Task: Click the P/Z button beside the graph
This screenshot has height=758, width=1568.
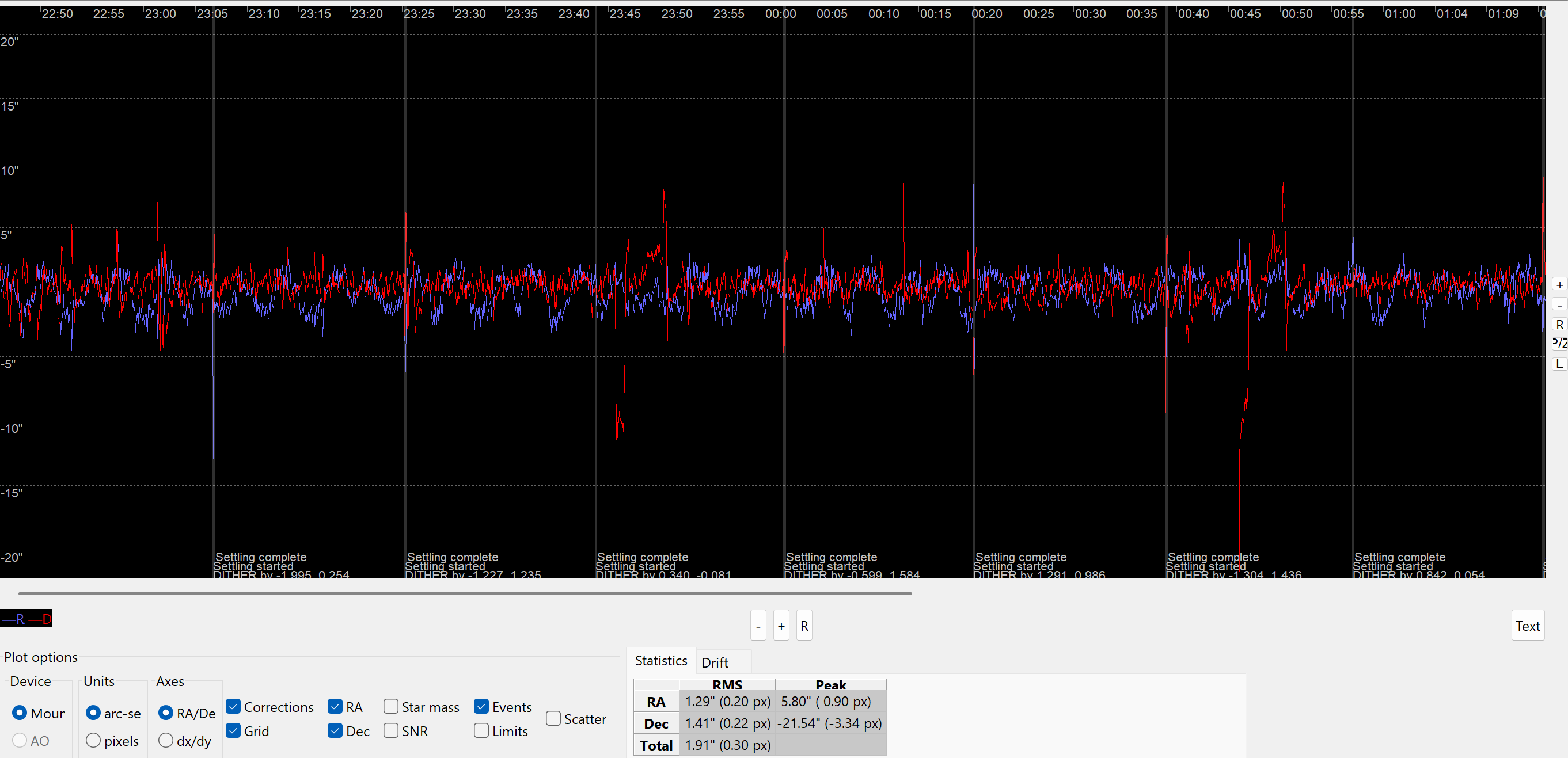Action: click(1559, 344)
